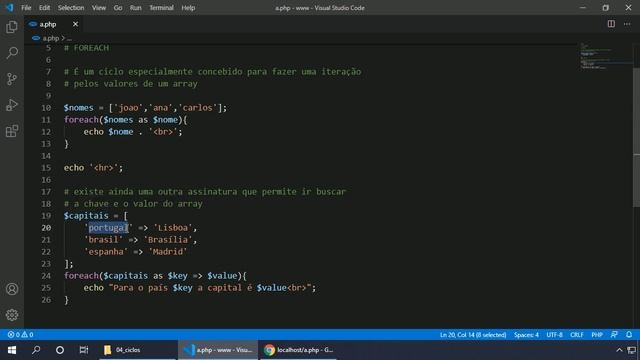
Task: Open the Extensions view
Action: pyautogui.click(x=12, y=131)
